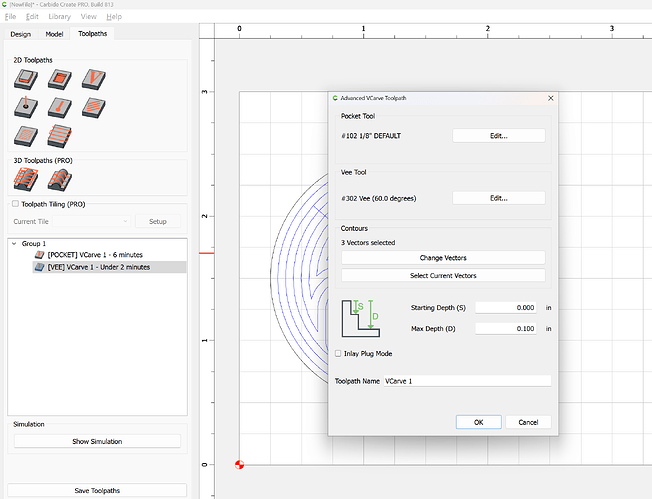Click the Save Toolpaths button
Viewport: 652px width, 499px height.
tap(97, 490)
